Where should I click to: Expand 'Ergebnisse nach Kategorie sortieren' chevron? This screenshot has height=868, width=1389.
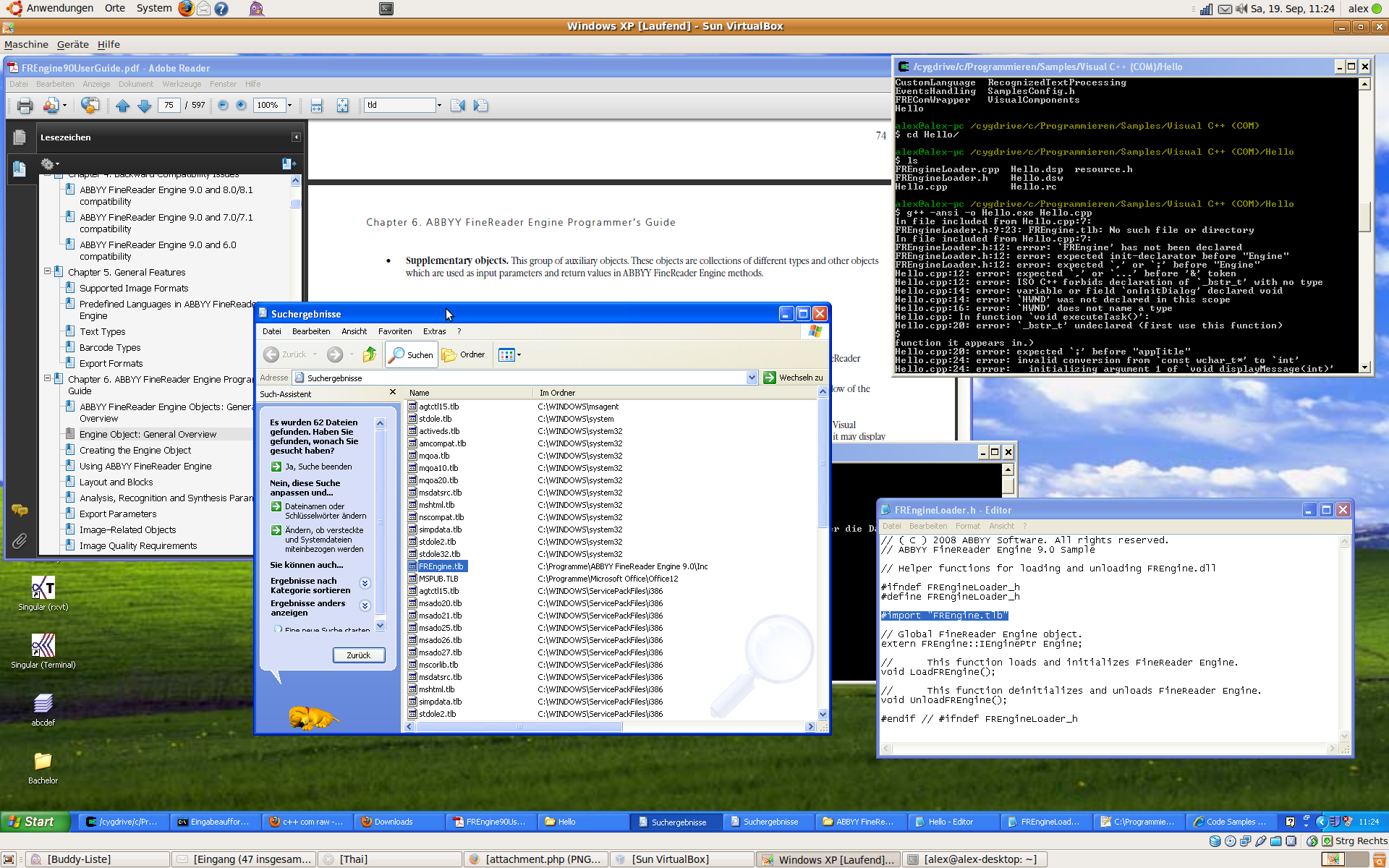pyautogui.click(x=365, y=583)
